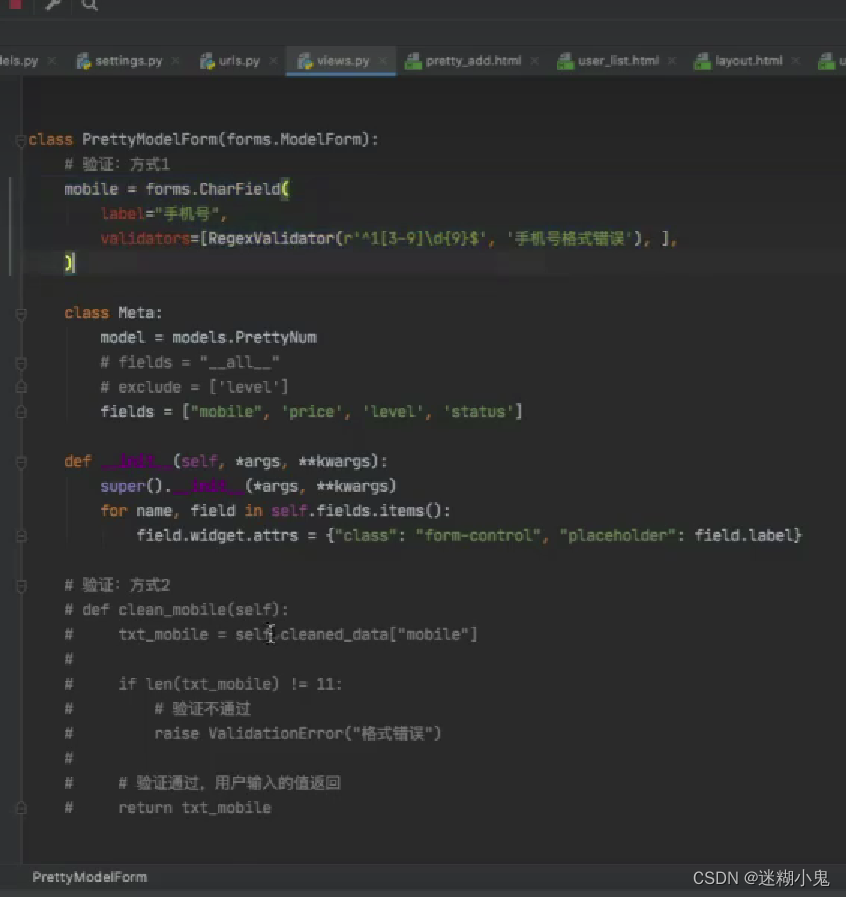The image size is (846, 897).
Task: Click 'field.label' at the end of the attrs line
Action: point(743,535)
